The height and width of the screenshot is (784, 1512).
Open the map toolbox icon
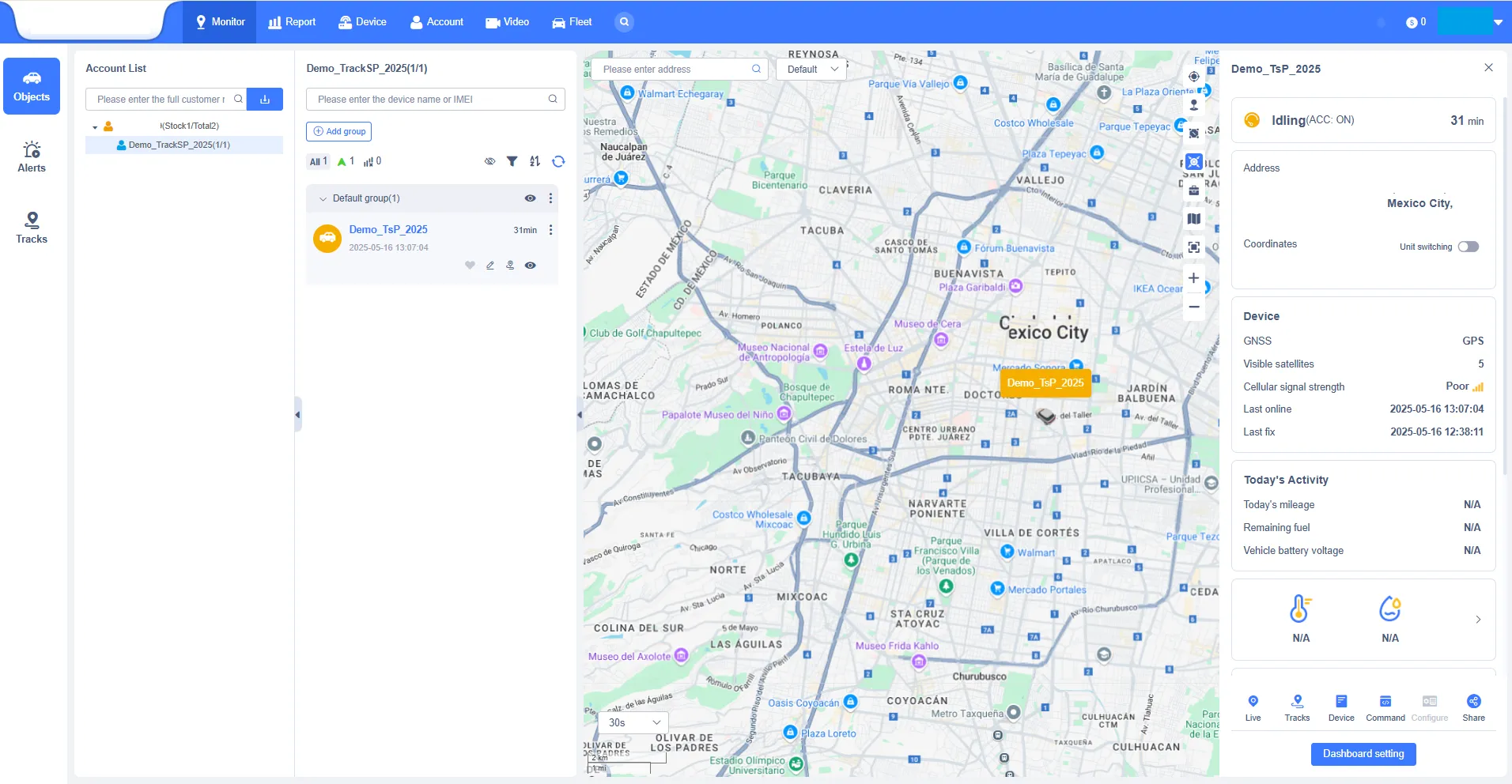tap(1193, 190)
